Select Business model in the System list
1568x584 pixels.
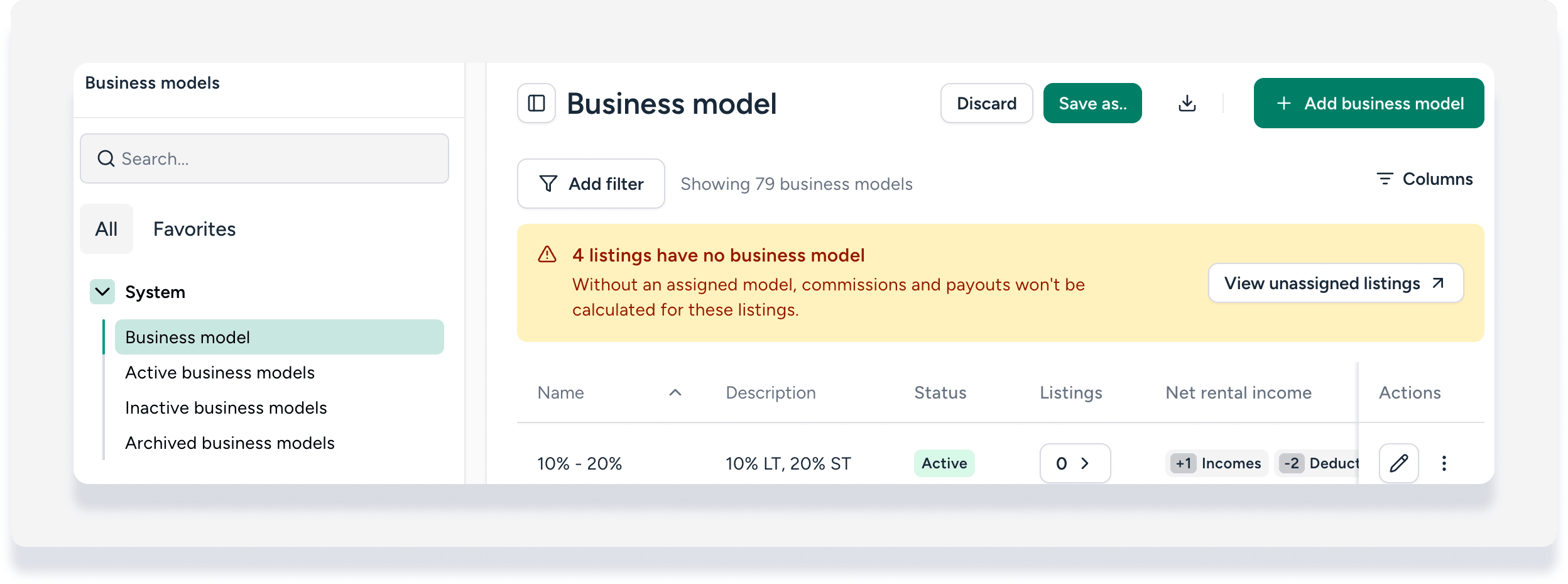click(279, 337)
